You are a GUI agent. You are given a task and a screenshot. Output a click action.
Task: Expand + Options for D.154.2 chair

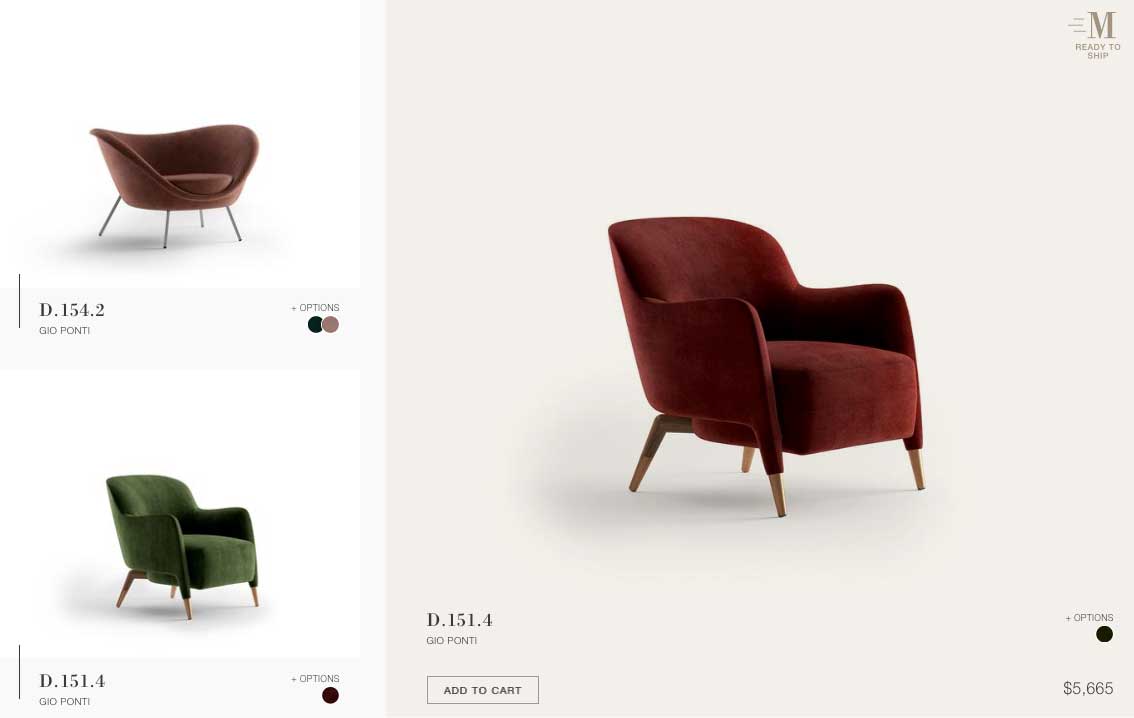(x=315, y=307)
